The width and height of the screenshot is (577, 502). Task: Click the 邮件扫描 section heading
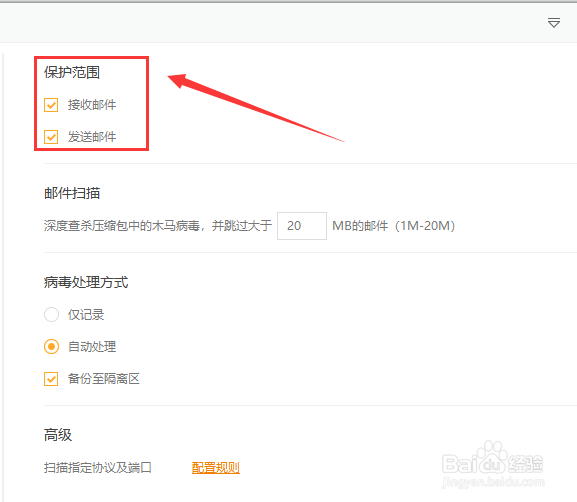pos(72,193)
